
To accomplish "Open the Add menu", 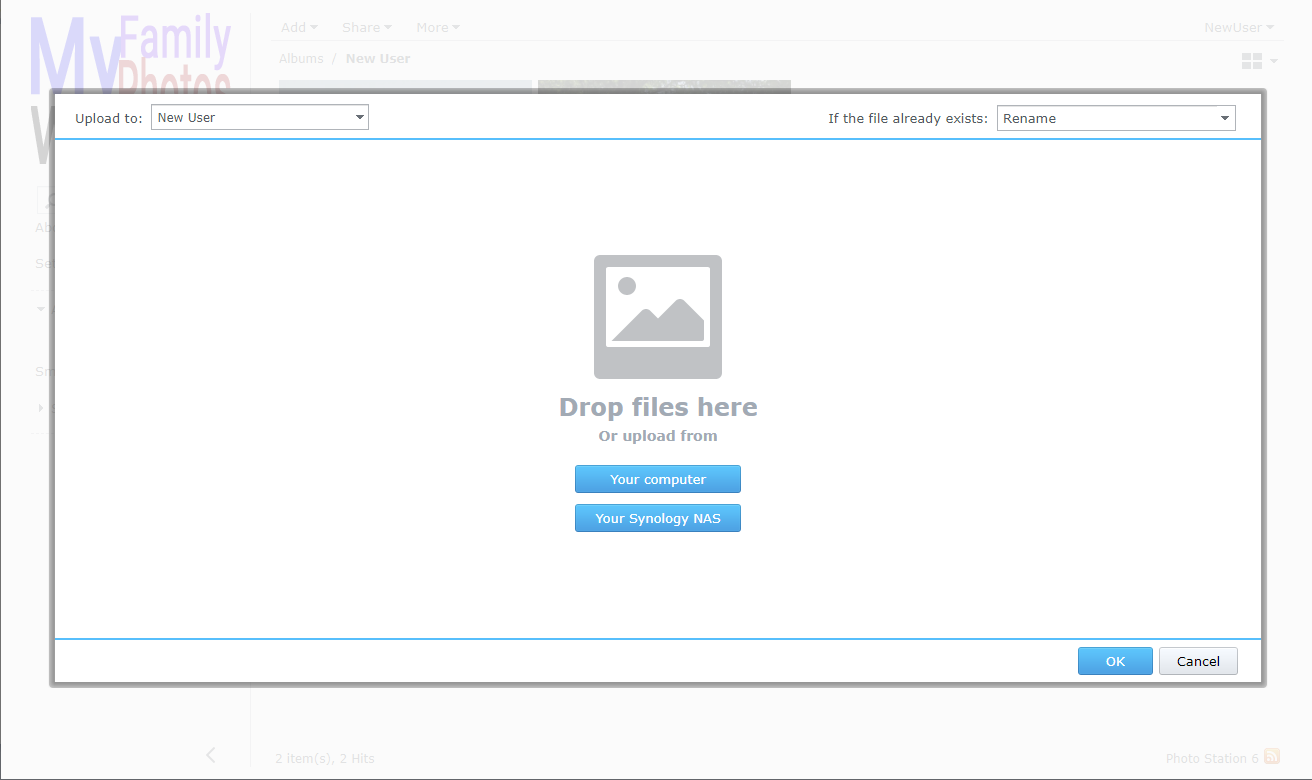I will 298,28.
